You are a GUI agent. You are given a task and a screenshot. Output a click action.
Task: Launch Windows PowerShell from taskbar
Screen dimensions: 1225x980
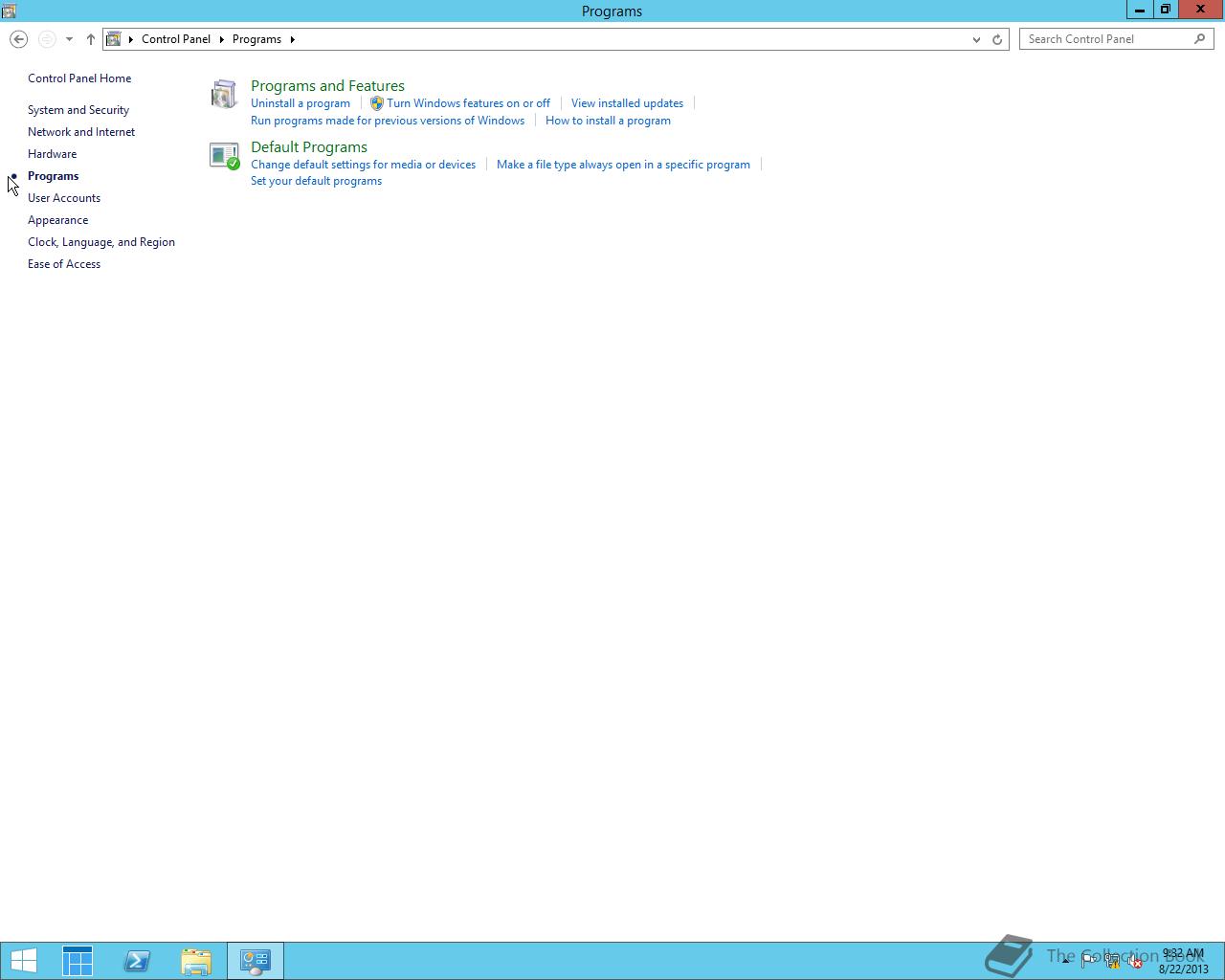coord(137,961)
